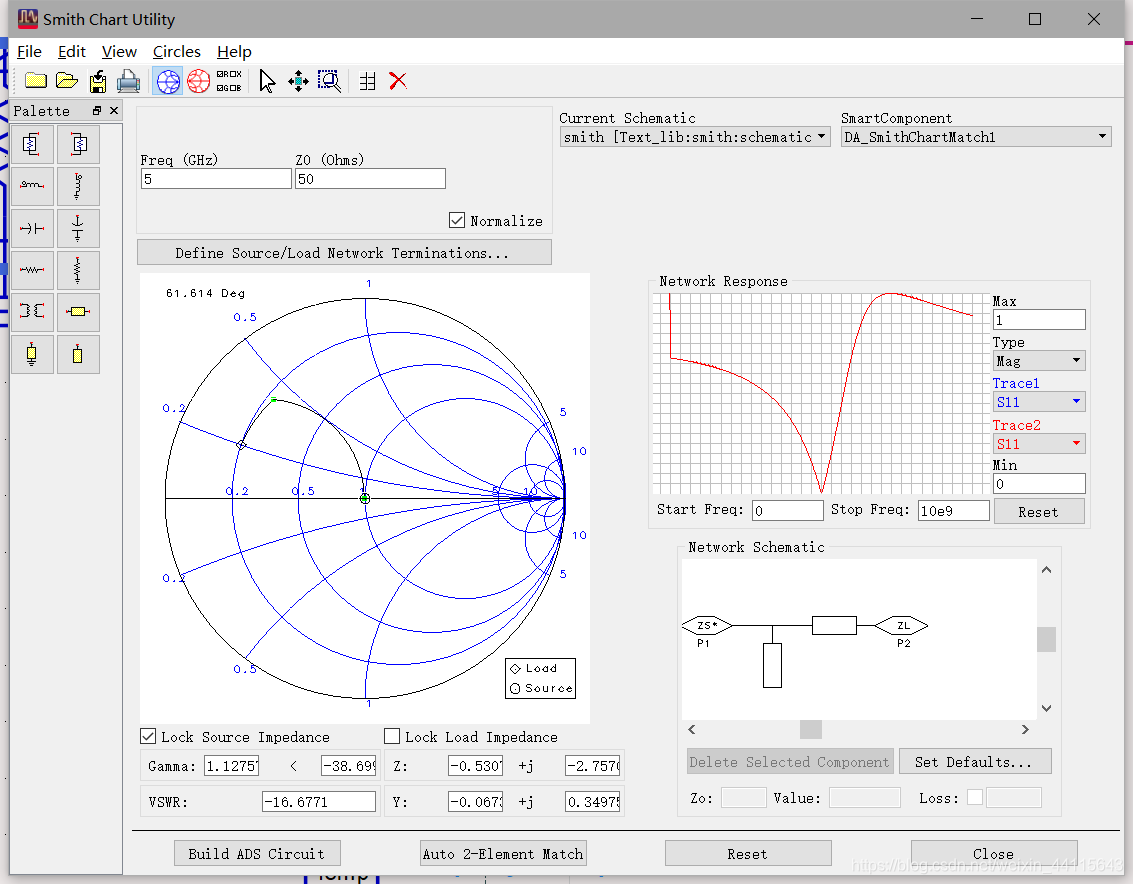Click the Set Defaults button
This screenshot has width=1133, height=884.
(975, 762)
